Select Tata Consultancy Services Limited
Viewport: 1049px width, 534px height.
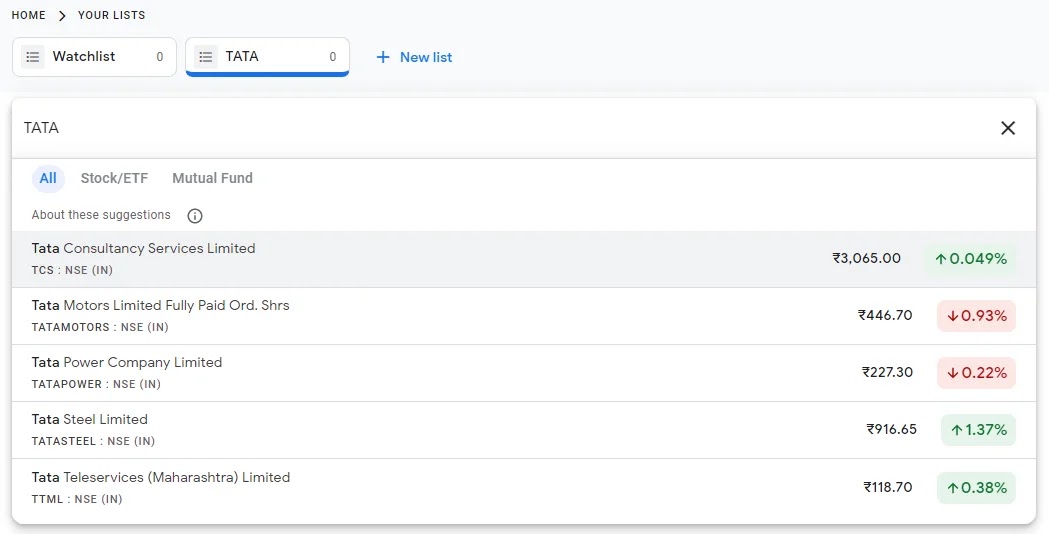pyautogui.click(x=524, y=260)
